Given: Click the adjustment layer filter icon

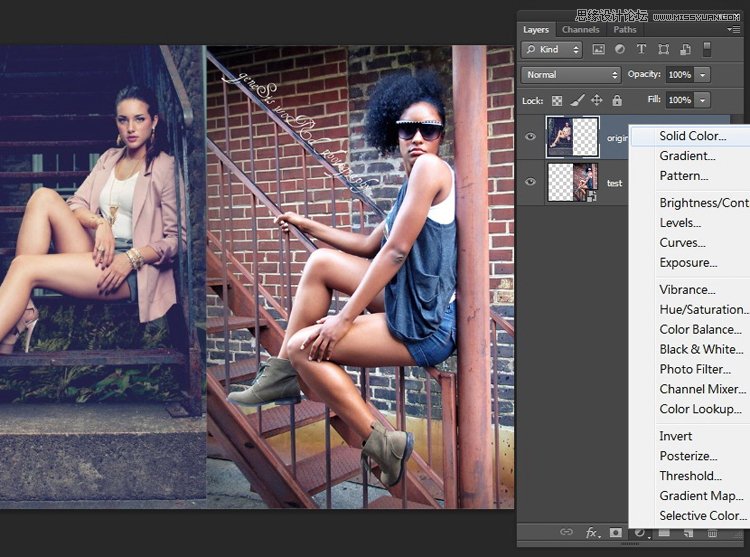Looking at the screenshot, I should tap(619, 49).
